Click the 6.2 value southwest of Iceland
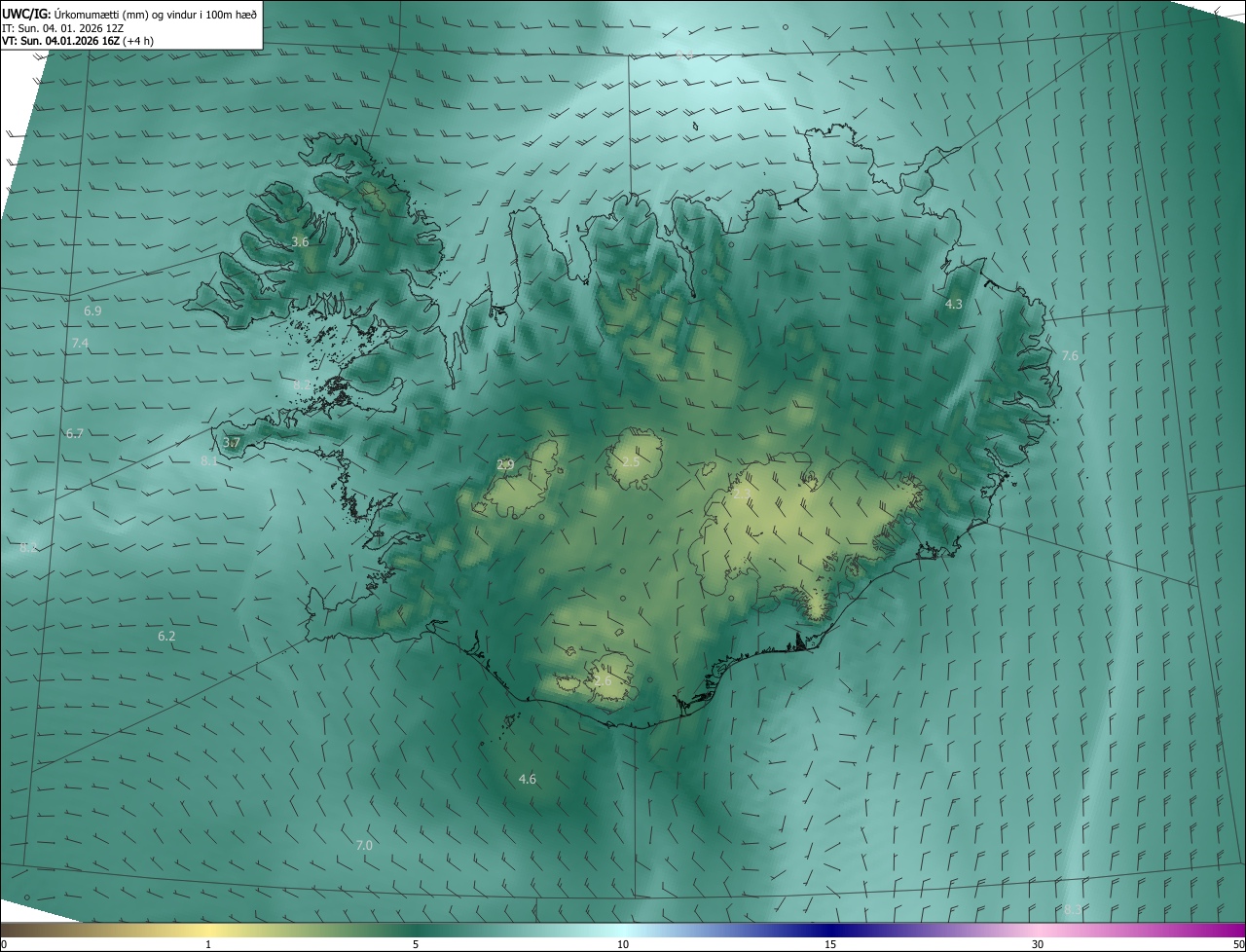The height and width of the screenshot is (952, 1246). click(166, 636)
